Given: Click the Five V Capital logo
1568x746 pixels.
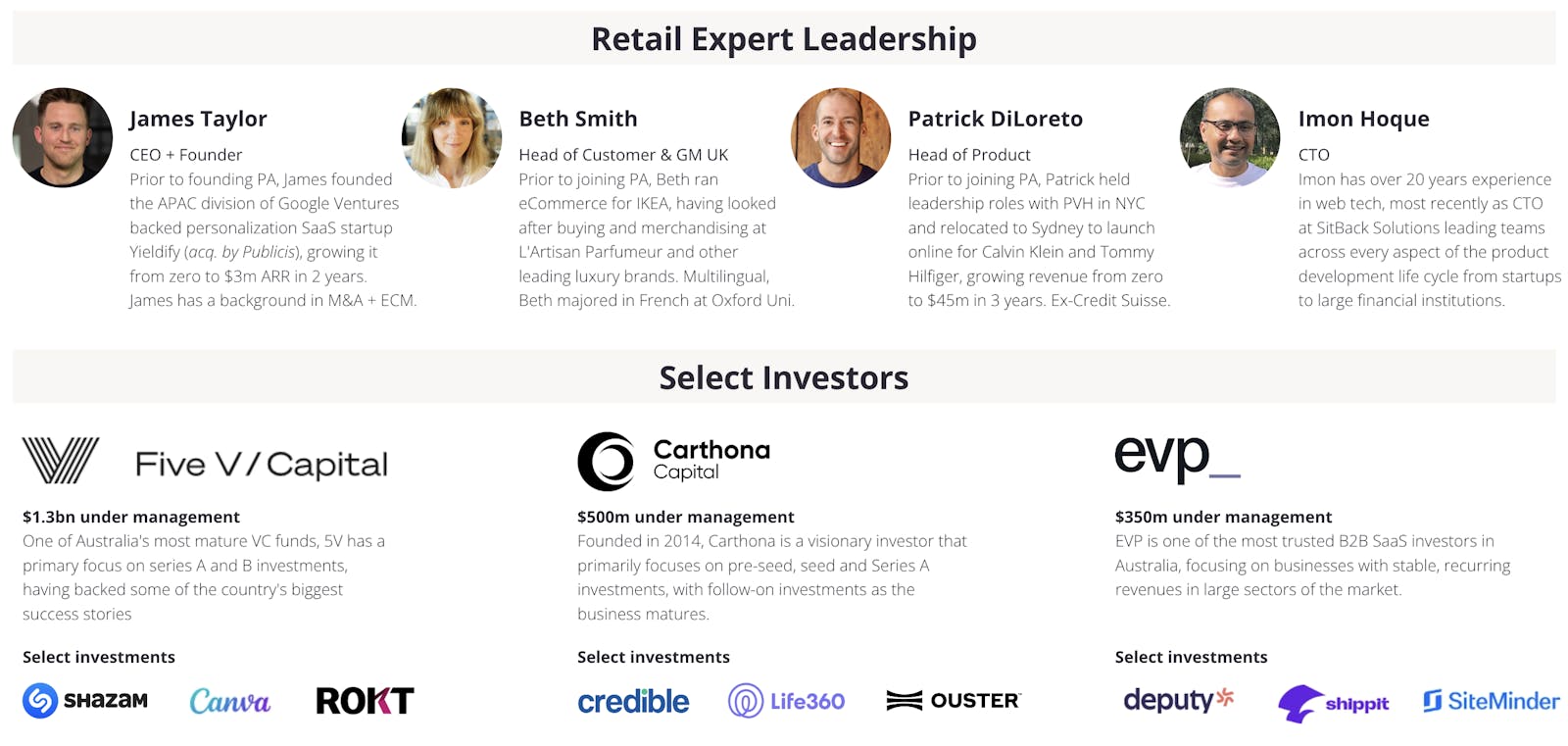Looking at the screenshot, I should [205, 462].
